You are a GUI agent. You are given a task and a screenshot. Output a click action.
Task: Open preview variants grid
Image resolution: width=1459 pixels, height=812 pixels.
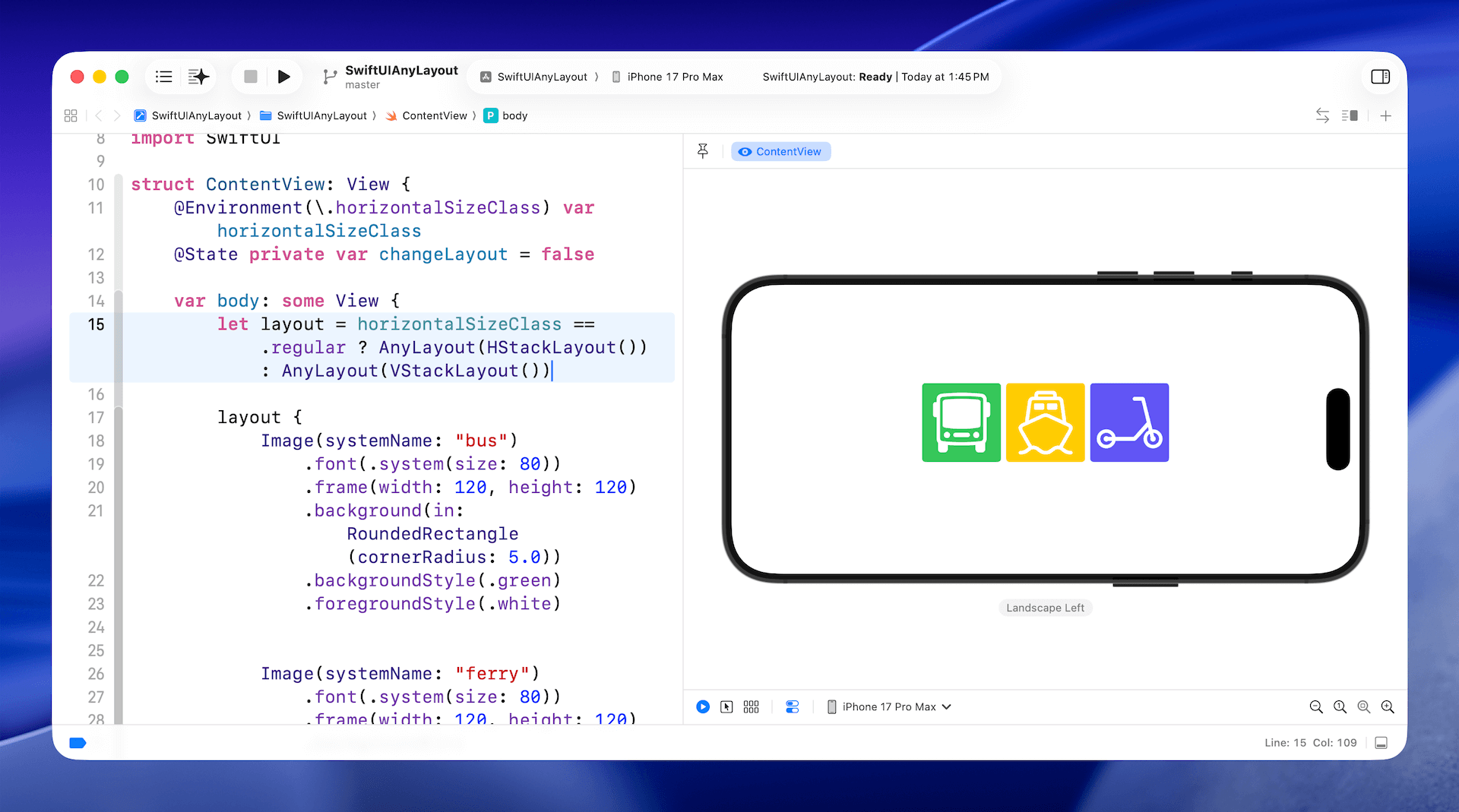(751, 706)
